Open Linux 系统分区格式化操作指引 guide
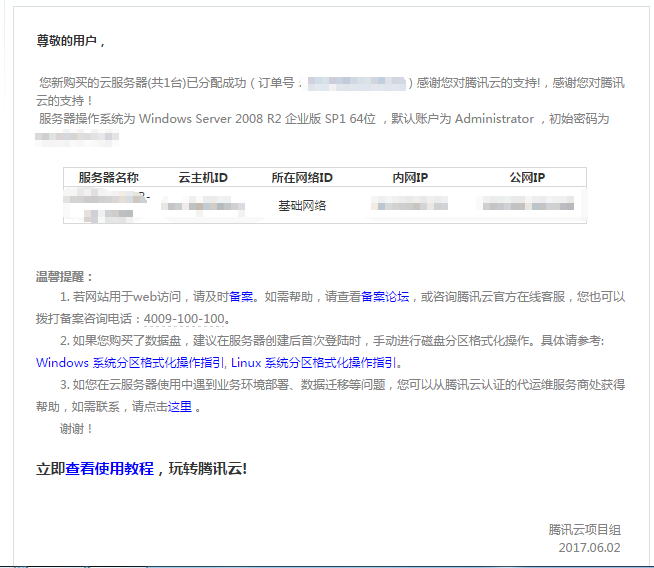 tap(315, 363)
